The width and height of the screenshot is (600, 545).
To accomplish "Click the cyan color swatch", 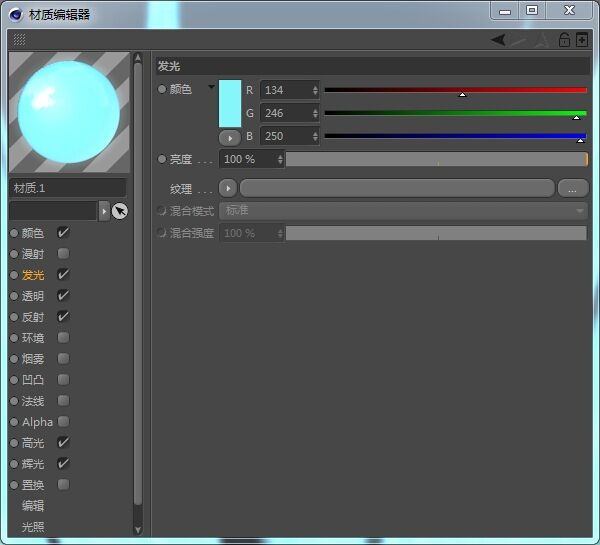I will (230, 104).
